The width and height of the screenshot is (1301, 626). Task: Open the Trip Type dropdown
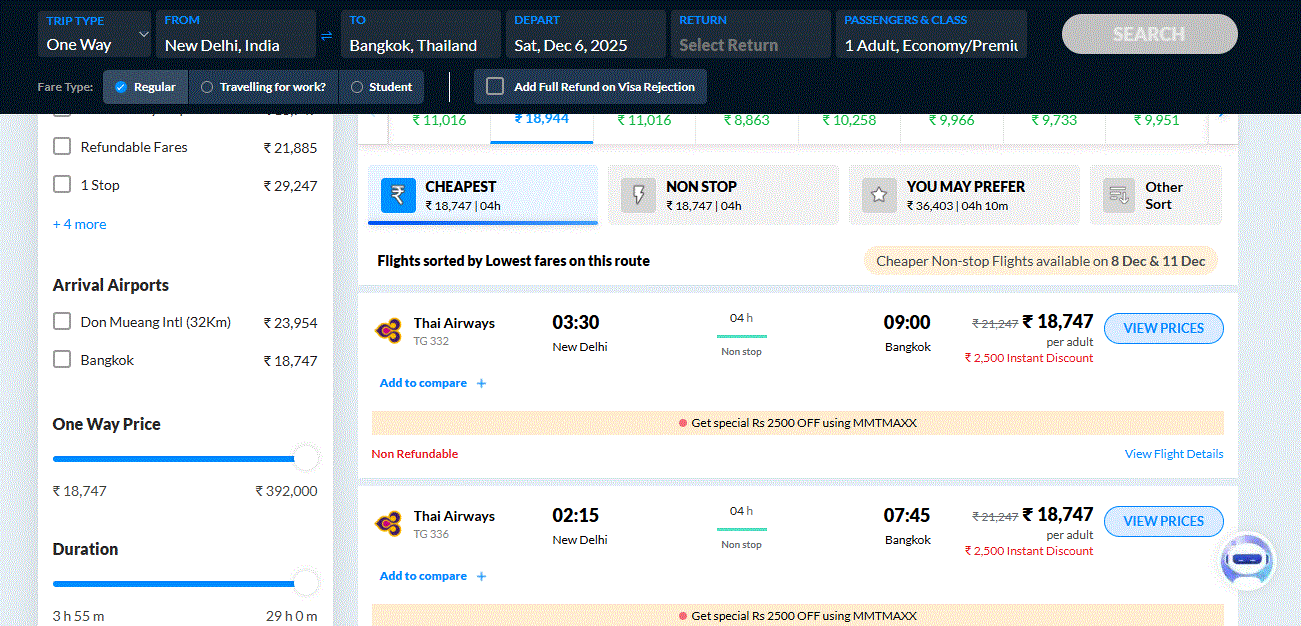pyautogui.click(x=94, y=35)
